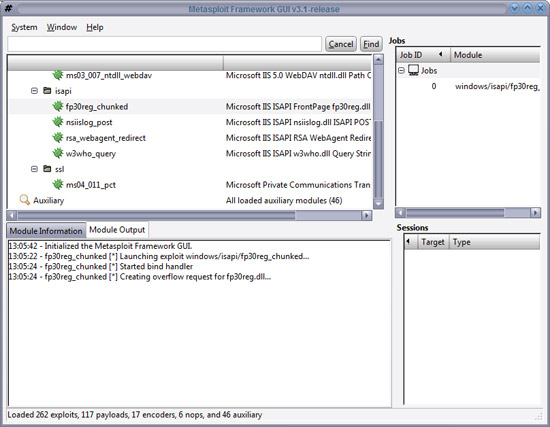Click the module tree scroll-down arrow
The image size is (550, 427).
[x=378, y=204]
